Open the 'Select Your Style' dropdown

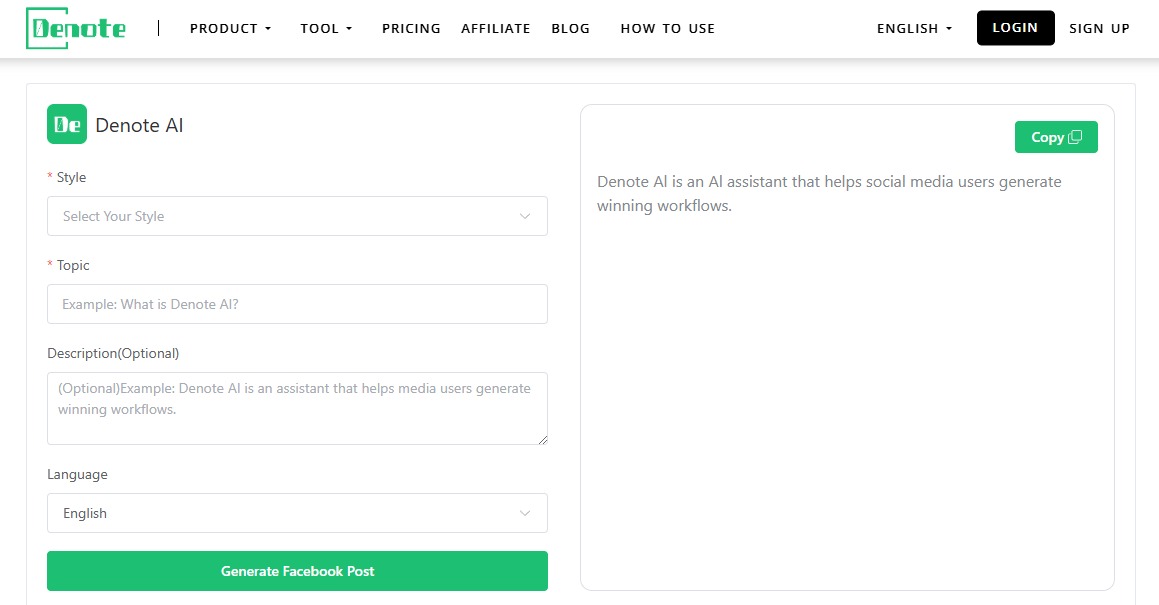(297, 216)
